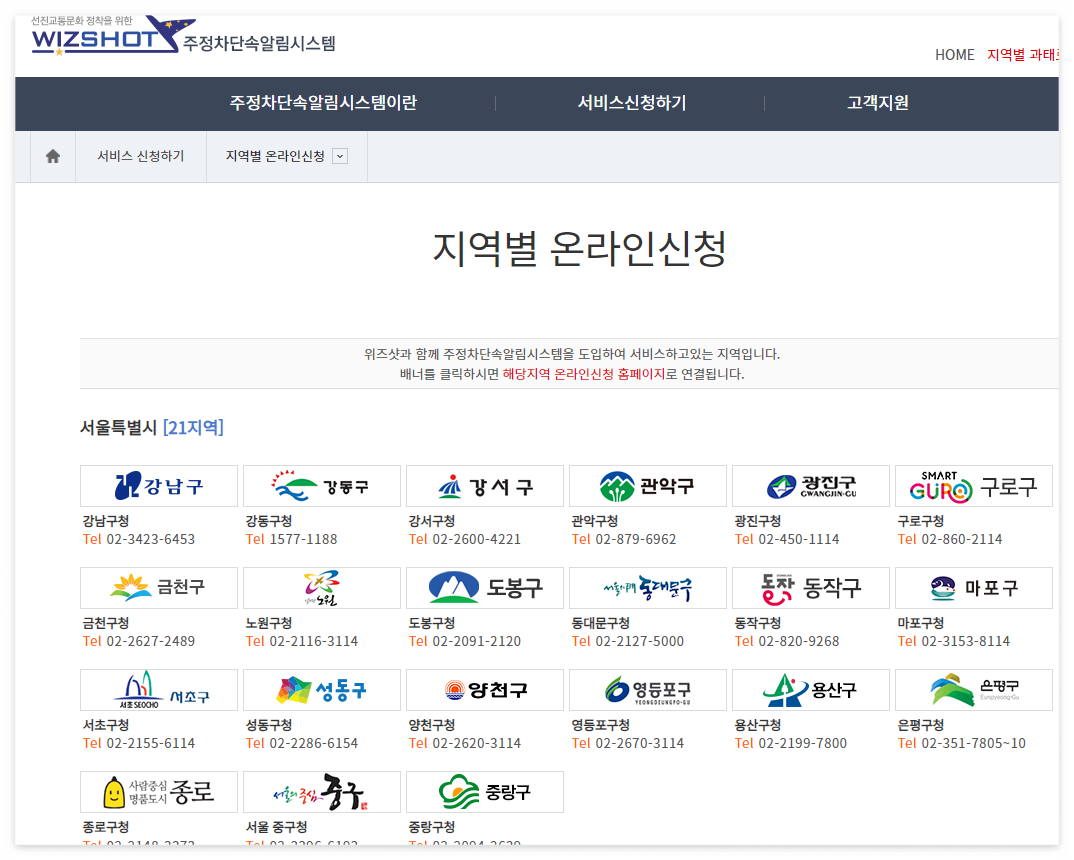The width and height of the screenshot is (1074, 860).
Task: Open the Smart Guro 구로구 banner
Action: pos(974,486)
